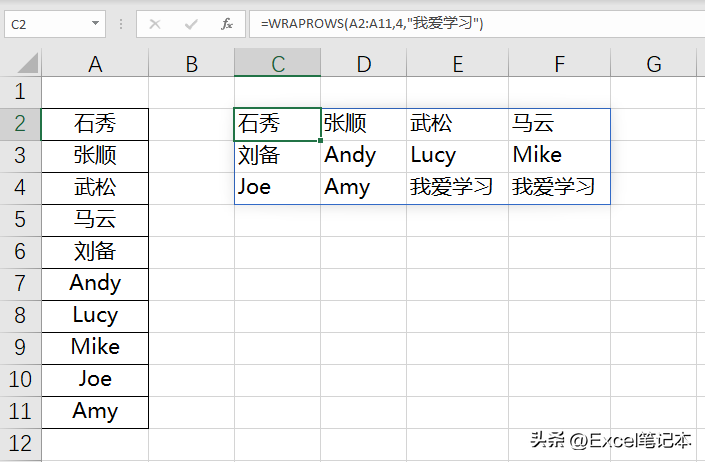Select row 6 header
The width and height of the screenshot is (705, 462).
[20, 253]
